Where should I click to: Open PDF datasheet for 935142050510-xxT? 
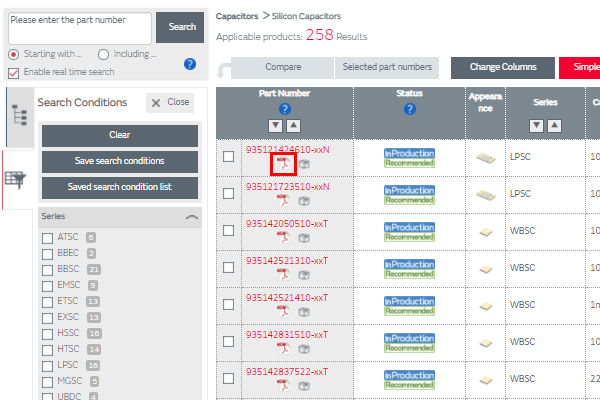[283, 237]
